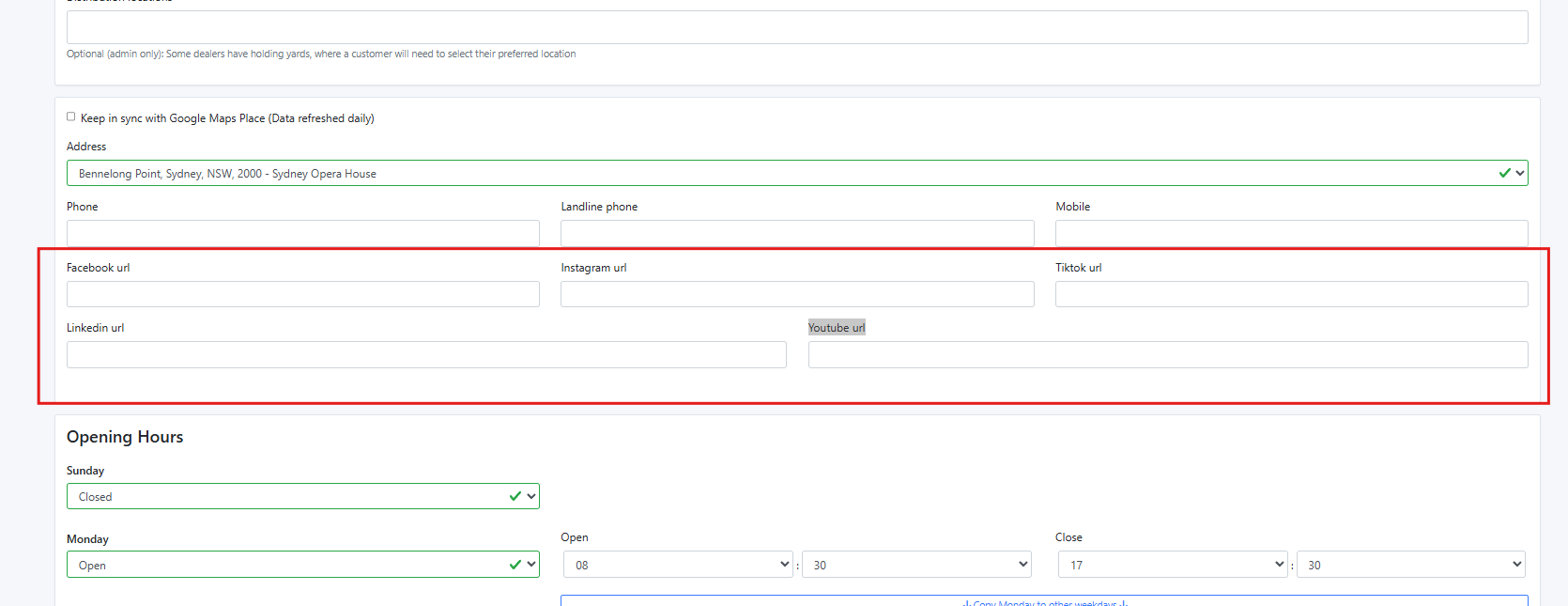Open the Monday status dropdown

coord(303,565)
